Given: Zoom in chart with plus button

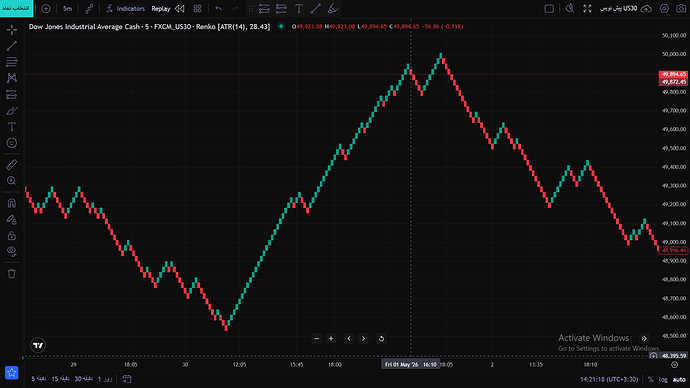Looking at the screenshot, I should pyautogui.click(x=331, y=339).
